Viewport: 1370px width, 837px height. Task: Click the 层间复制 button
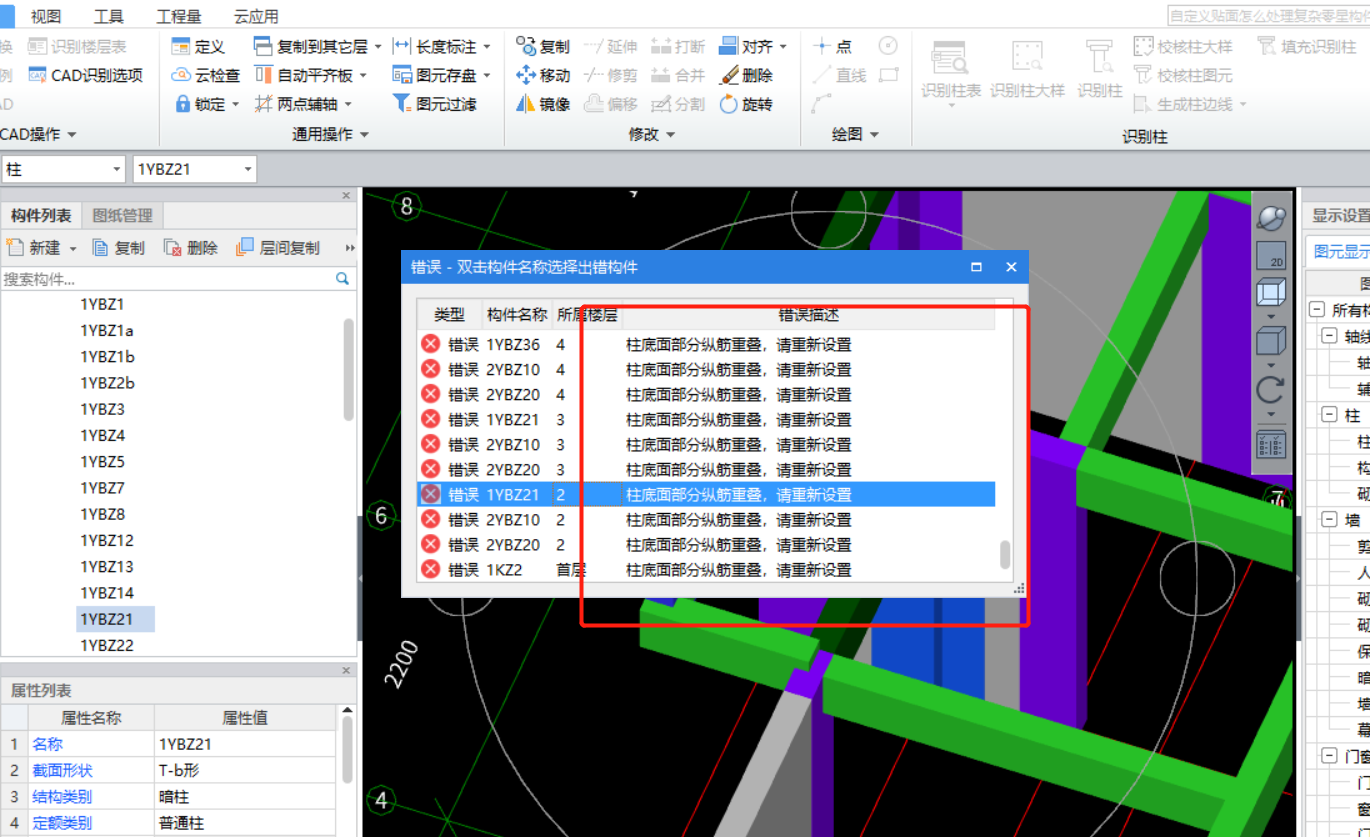pos(278,247)
